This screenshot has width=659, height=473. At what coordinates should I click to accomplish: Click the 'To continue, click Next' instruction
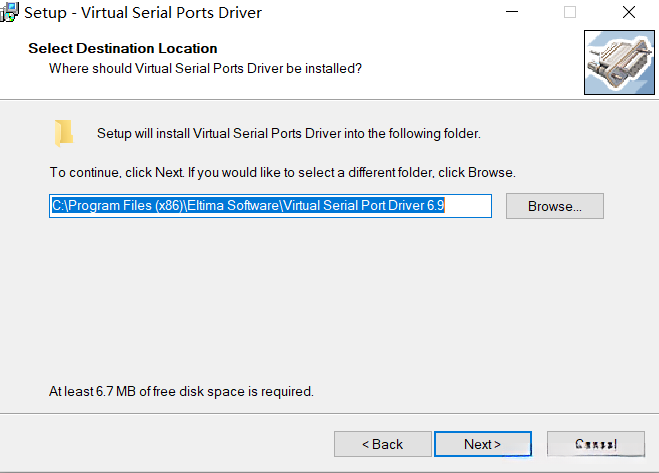(282, 172)
